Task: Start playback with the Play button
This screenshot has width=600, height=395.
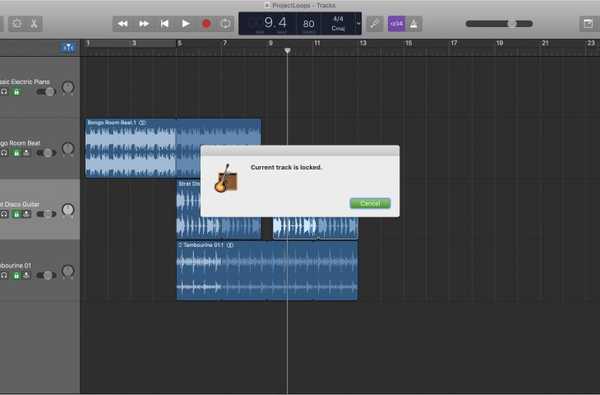Action: [x=186, y=24]
